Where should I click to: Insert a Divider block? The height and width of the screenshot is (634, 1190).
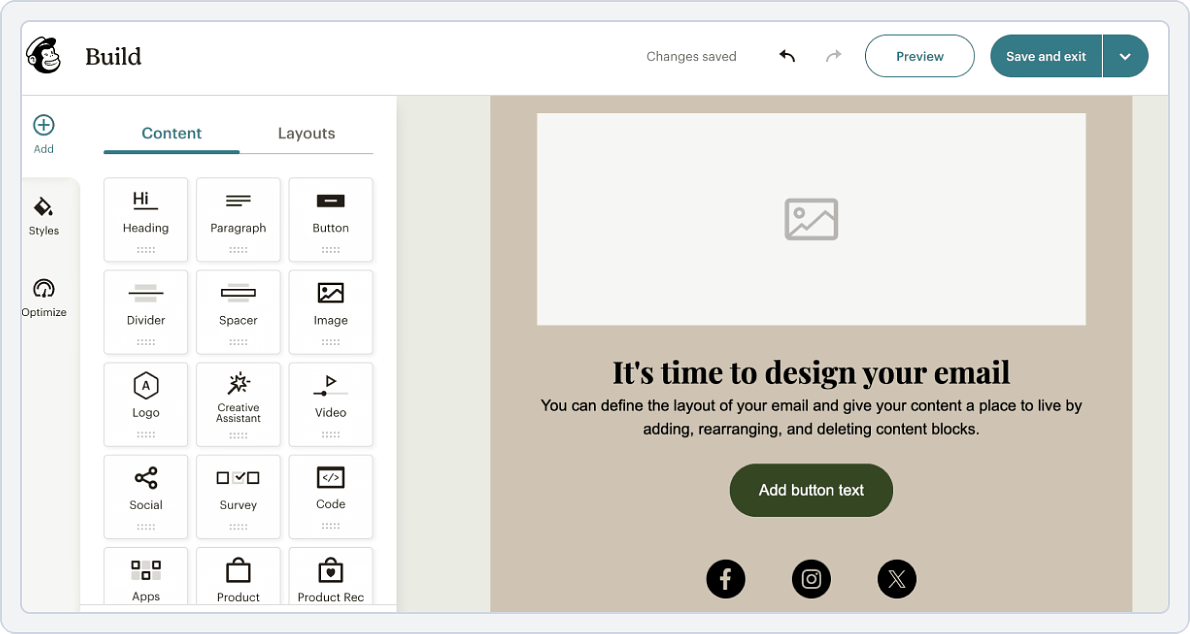click(x=146, y=312)
